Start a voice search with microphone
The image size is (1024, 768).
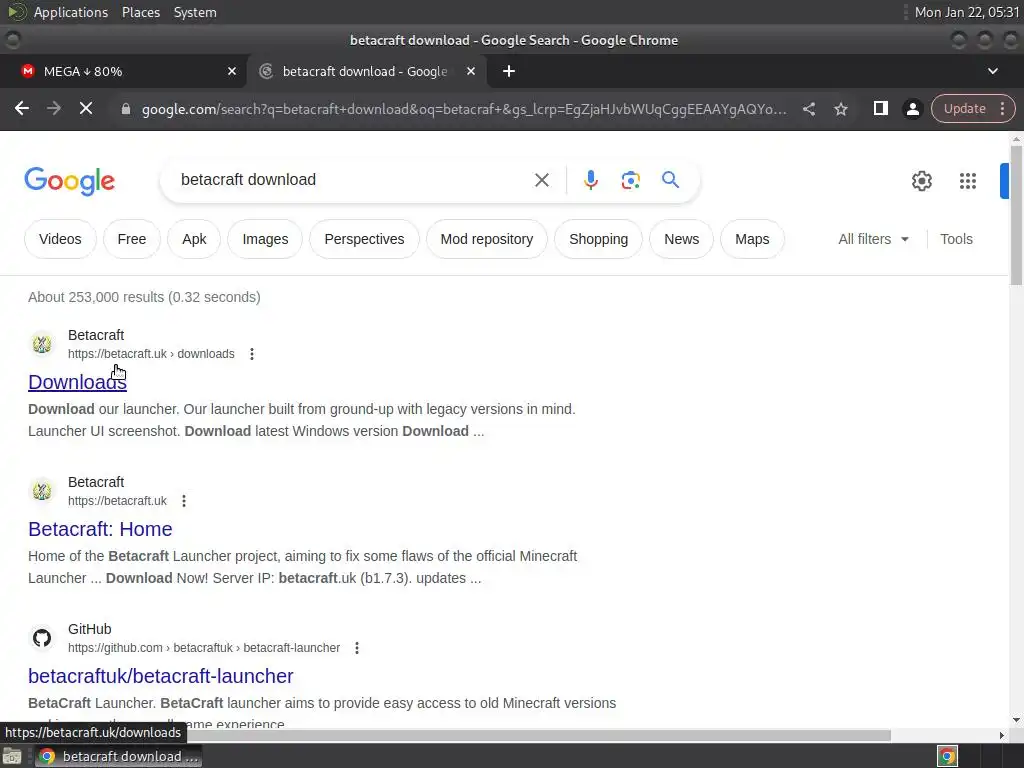[x=590, y=180]
